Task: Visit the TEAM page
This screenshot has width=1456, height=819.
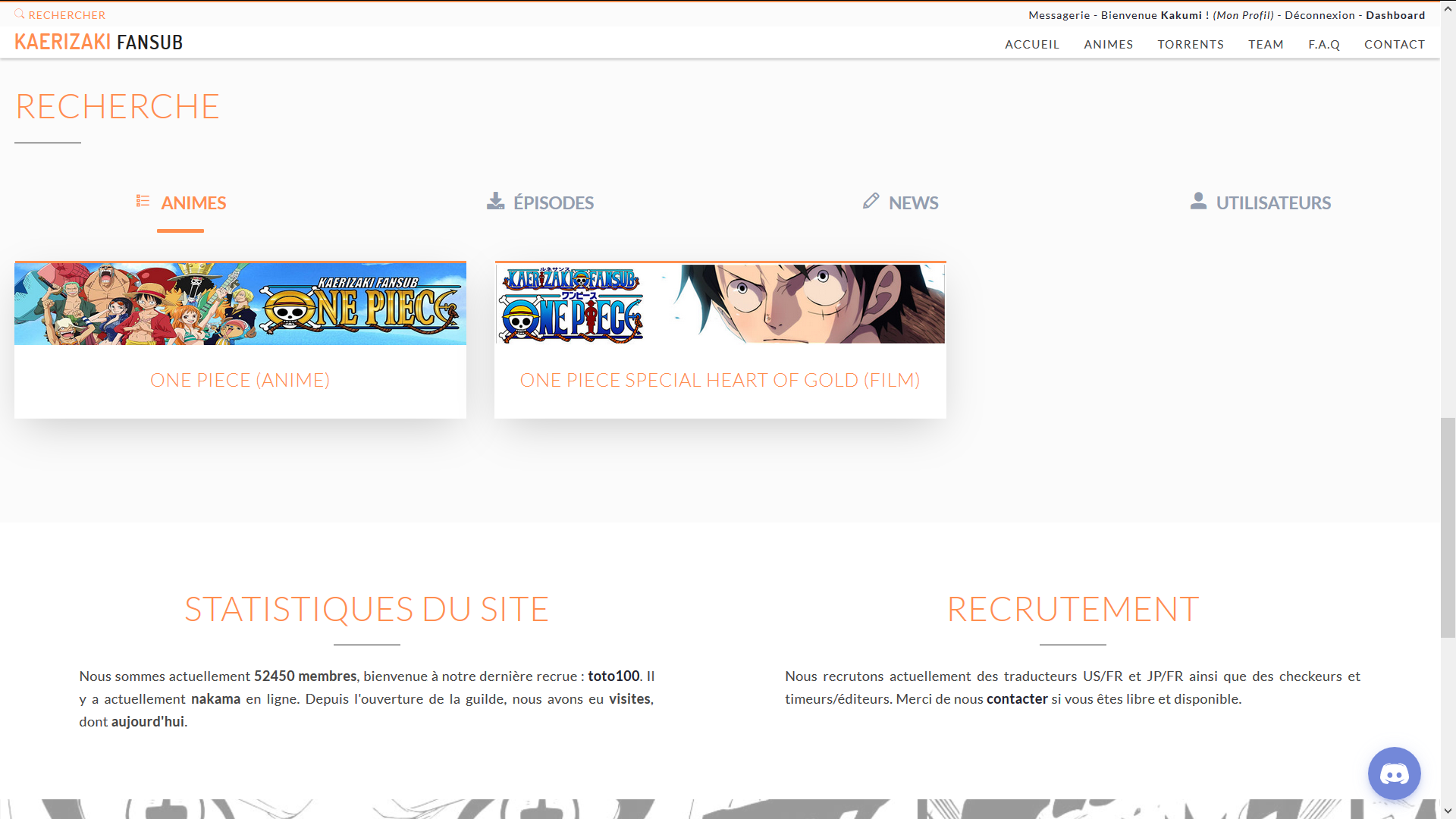Action: pyautogui.click(x=1266, y=45)
